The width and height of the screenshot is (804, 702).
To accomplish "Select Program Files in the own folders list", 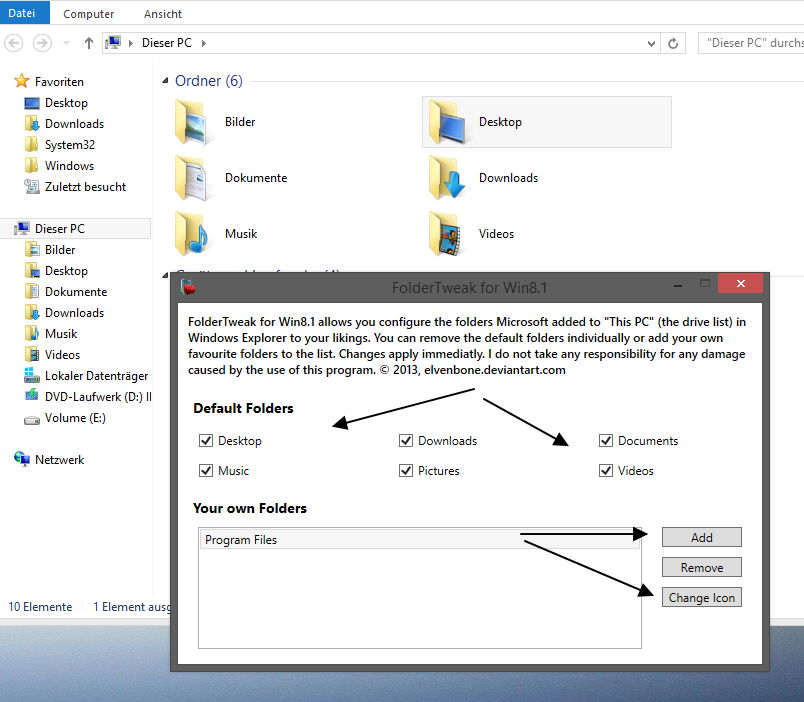I will (x=241, y=540).
